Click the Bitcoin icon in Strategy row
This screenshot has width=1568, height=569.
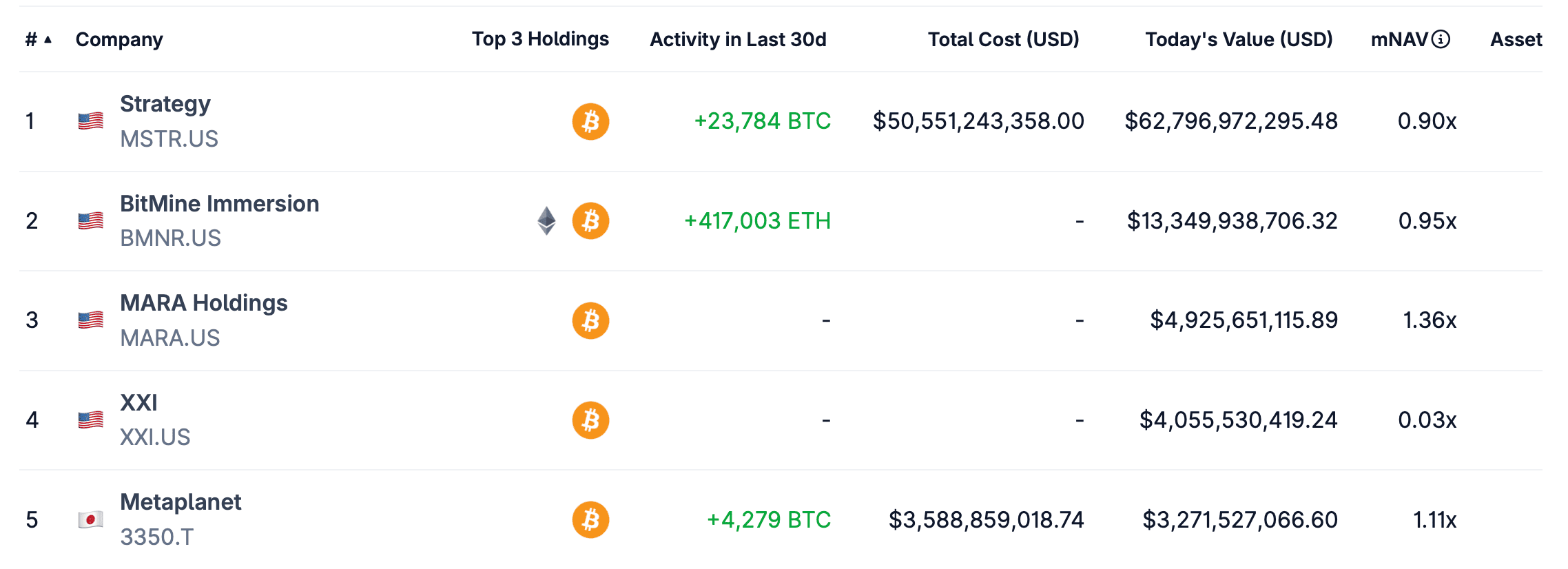[x=590, y=122]
